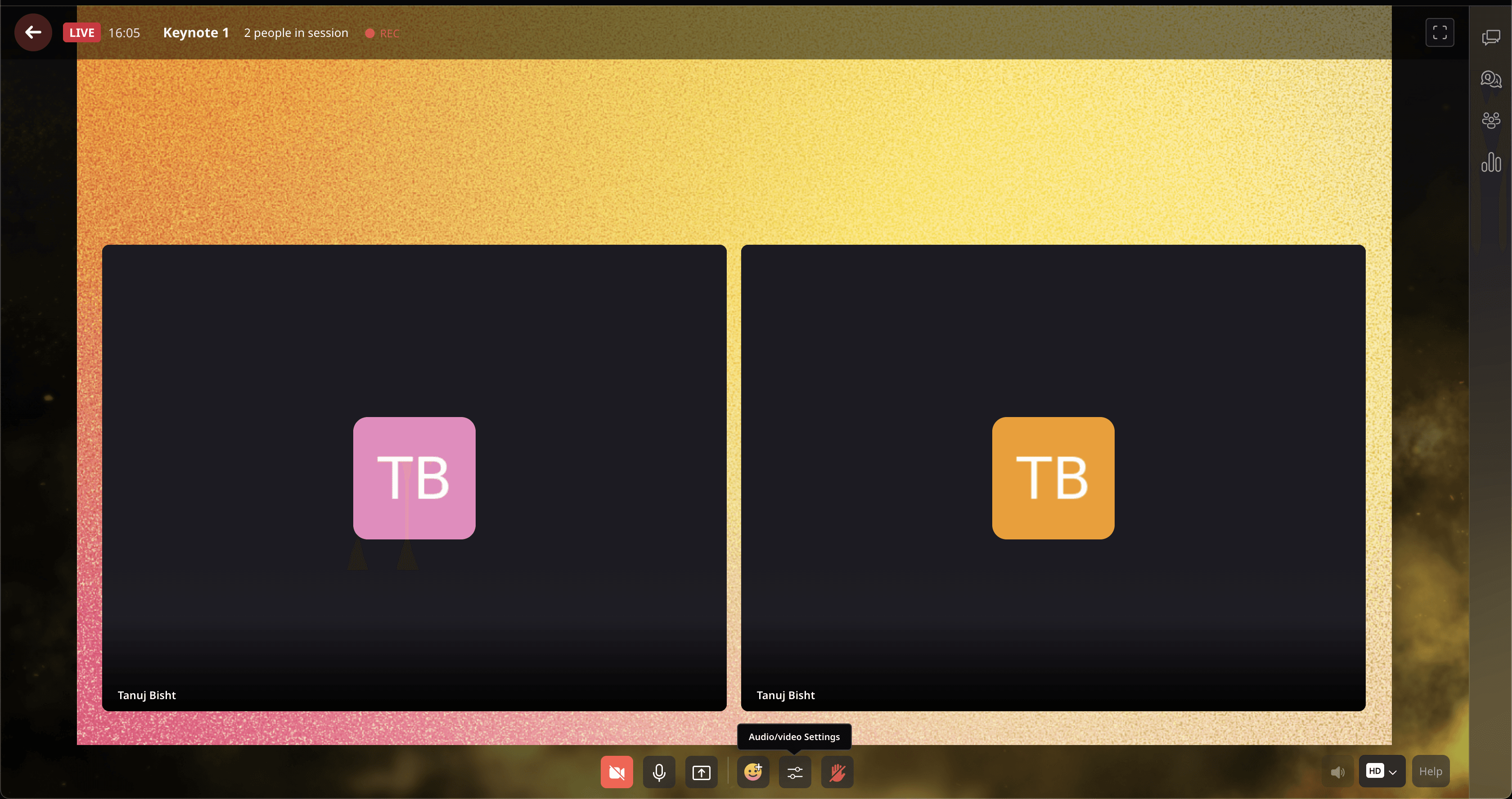Select the orange TB avatar tile
The width and height of the screenshot is (1512, 799).
click(1053, 478)
